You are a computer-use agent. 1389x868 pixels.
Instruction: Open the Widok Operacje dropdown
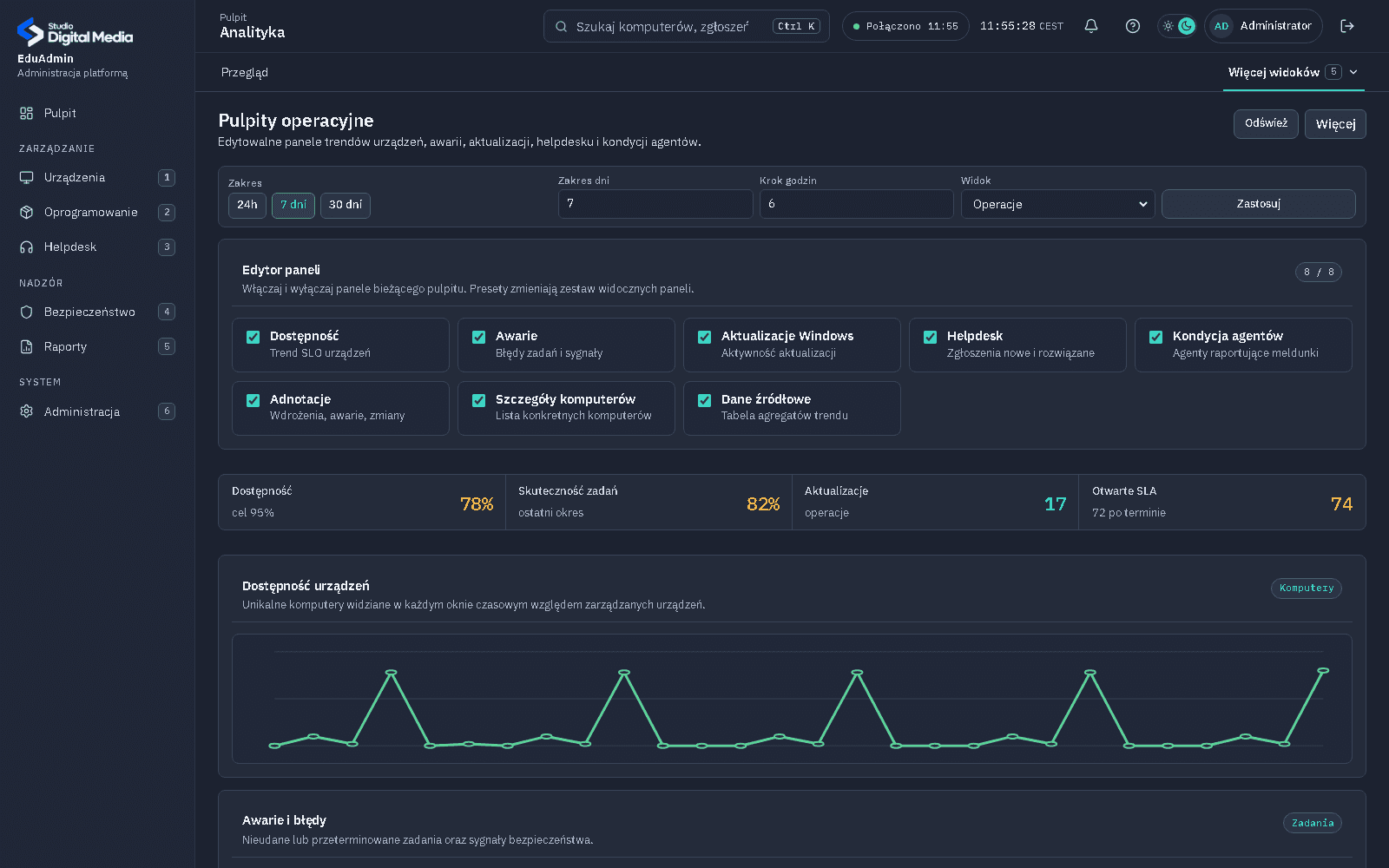[x=1057, y=204]
